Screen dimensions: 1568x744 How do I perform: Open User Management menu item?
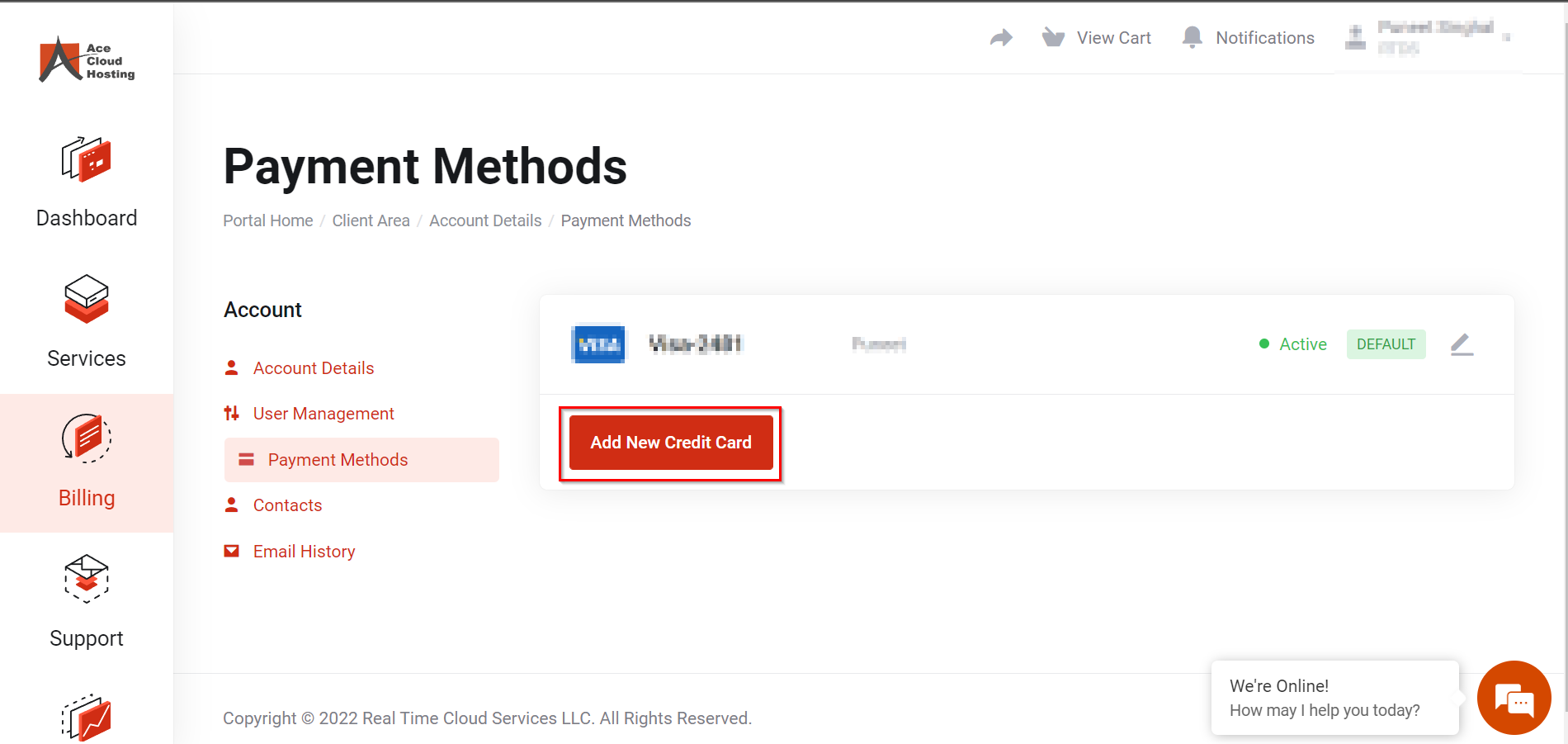(x=323, y=414)
